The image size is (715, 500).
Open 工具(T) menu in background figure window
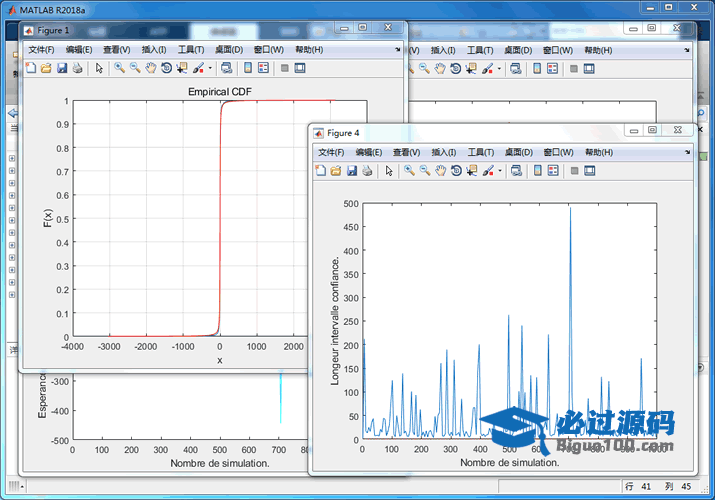[x=480, y=50]
